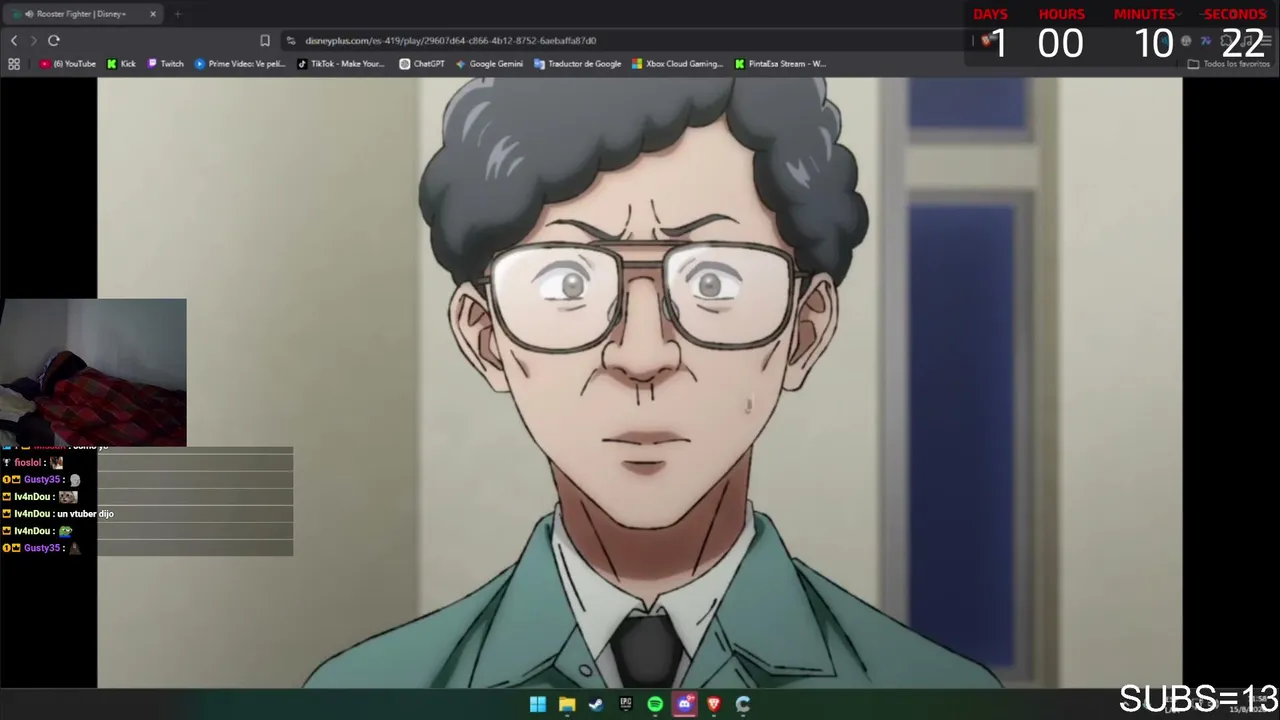Open a new browser tab
The height and width of the screenshot is (720, 1280).
(x=177, y=14)
